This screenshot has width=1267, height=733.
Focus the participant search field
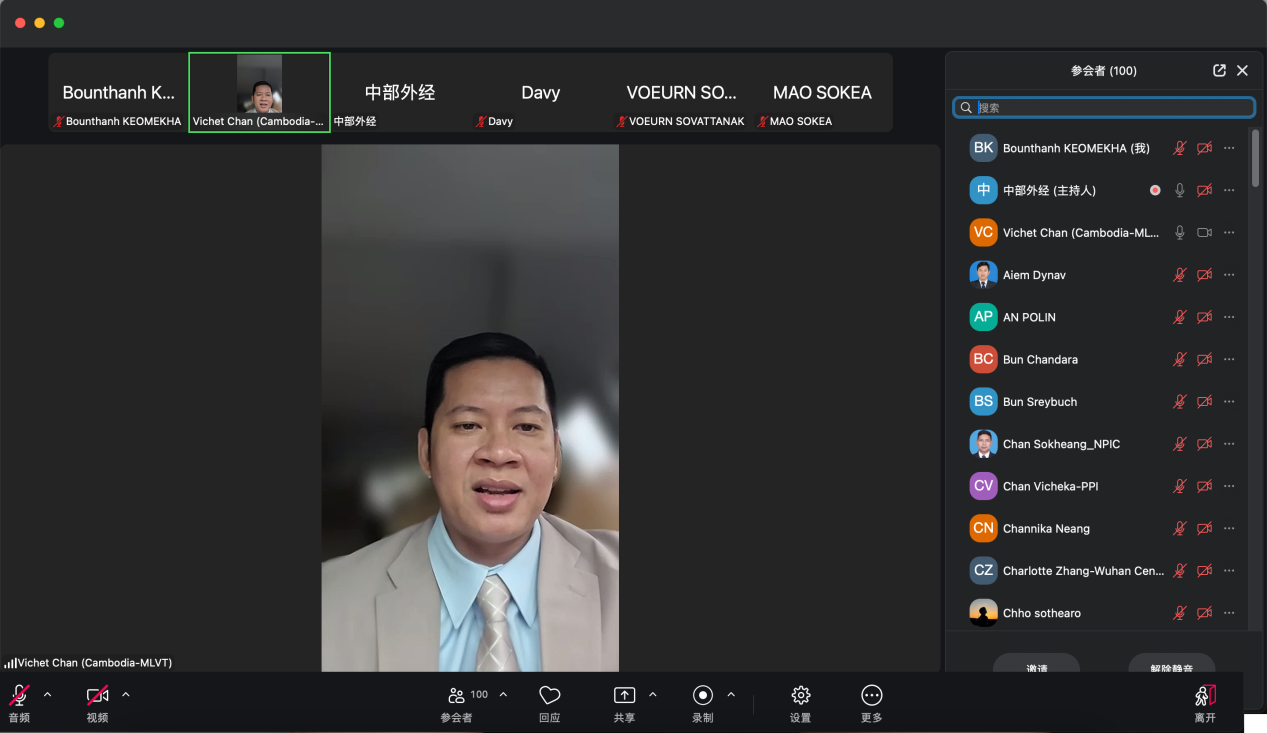pos(1104,107)
